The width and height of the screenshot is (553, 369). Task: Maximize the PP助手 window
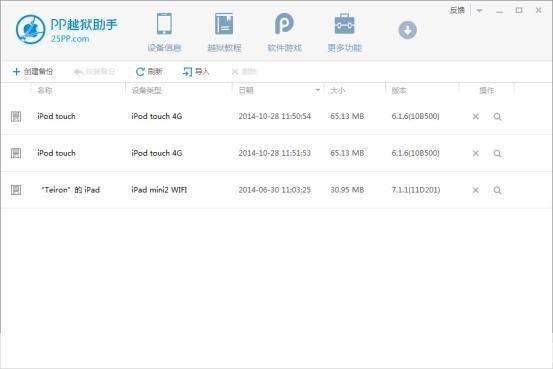[x=519, y=11]
